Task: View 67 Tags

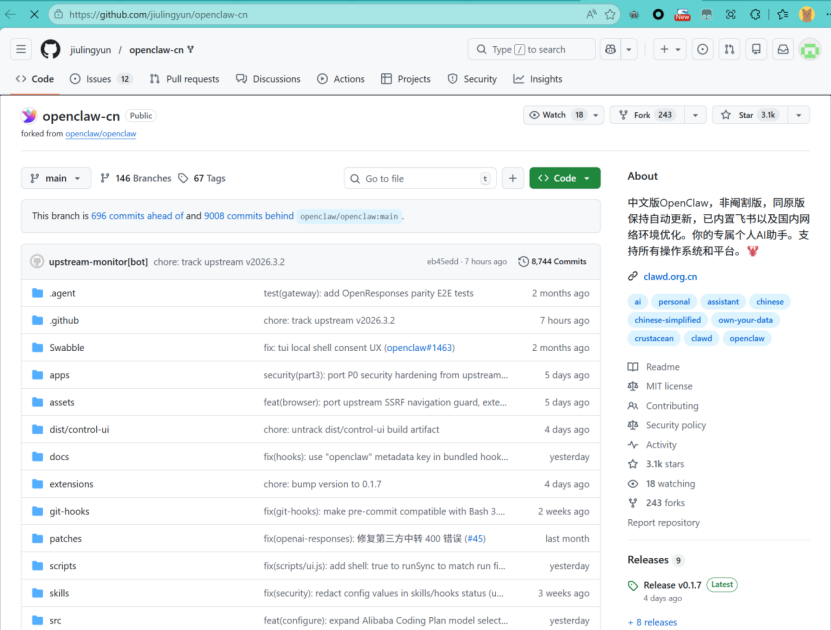Action: click(202, 178)
